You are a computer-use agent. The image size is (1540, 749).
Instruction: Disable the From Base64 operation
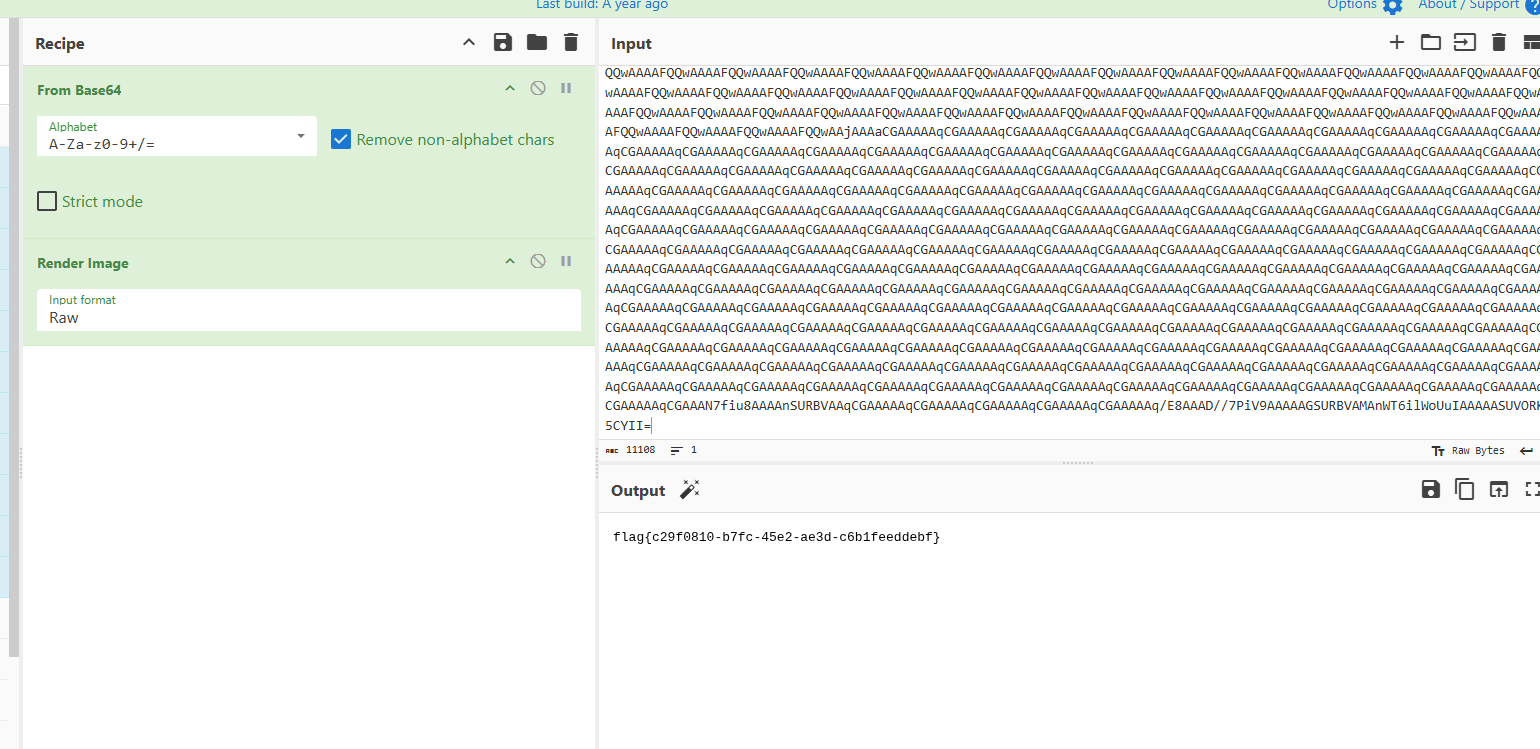tap(538, 89)
